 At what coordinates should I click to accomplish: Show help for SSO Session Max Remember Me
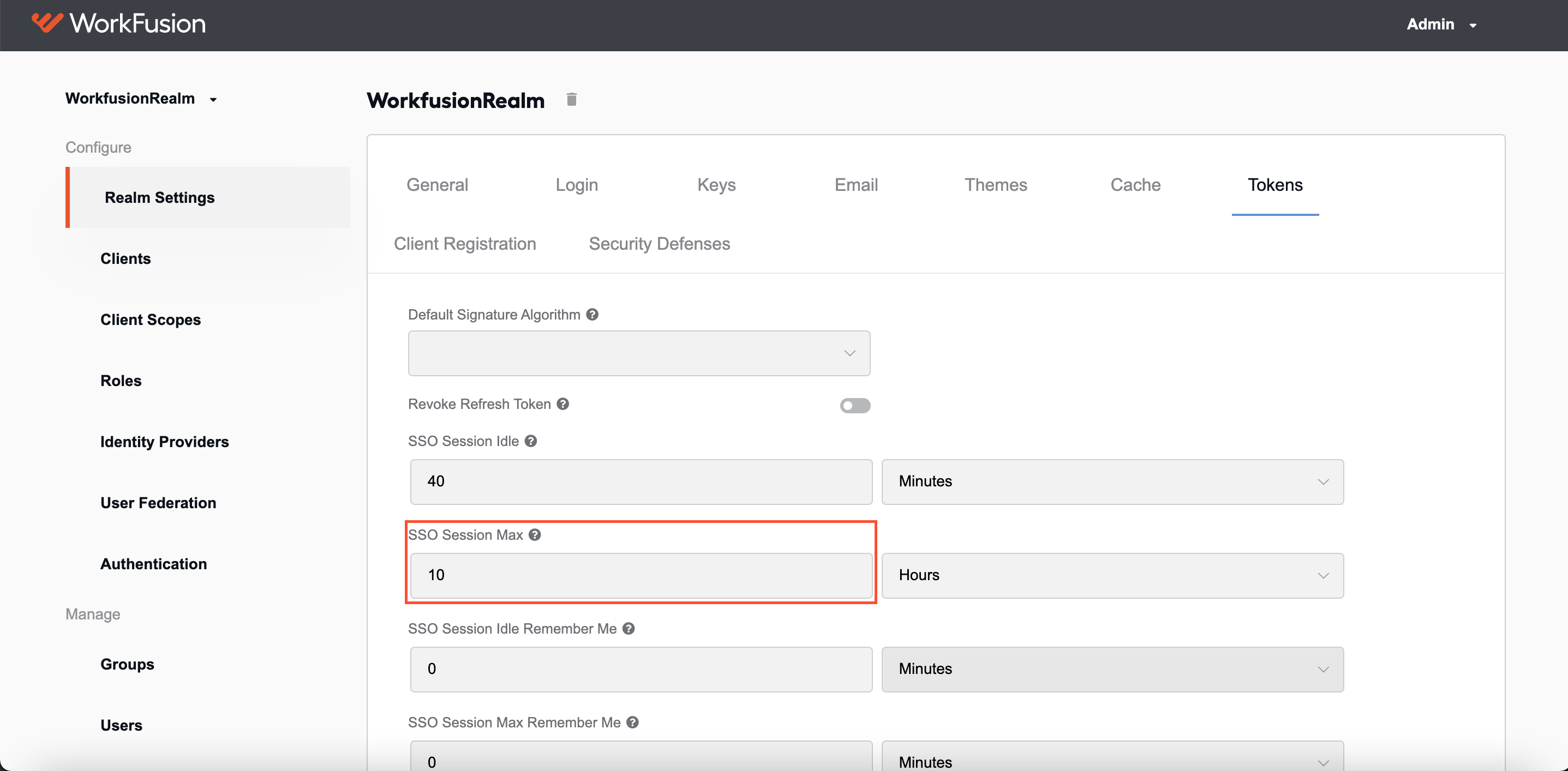coord(632,722)
